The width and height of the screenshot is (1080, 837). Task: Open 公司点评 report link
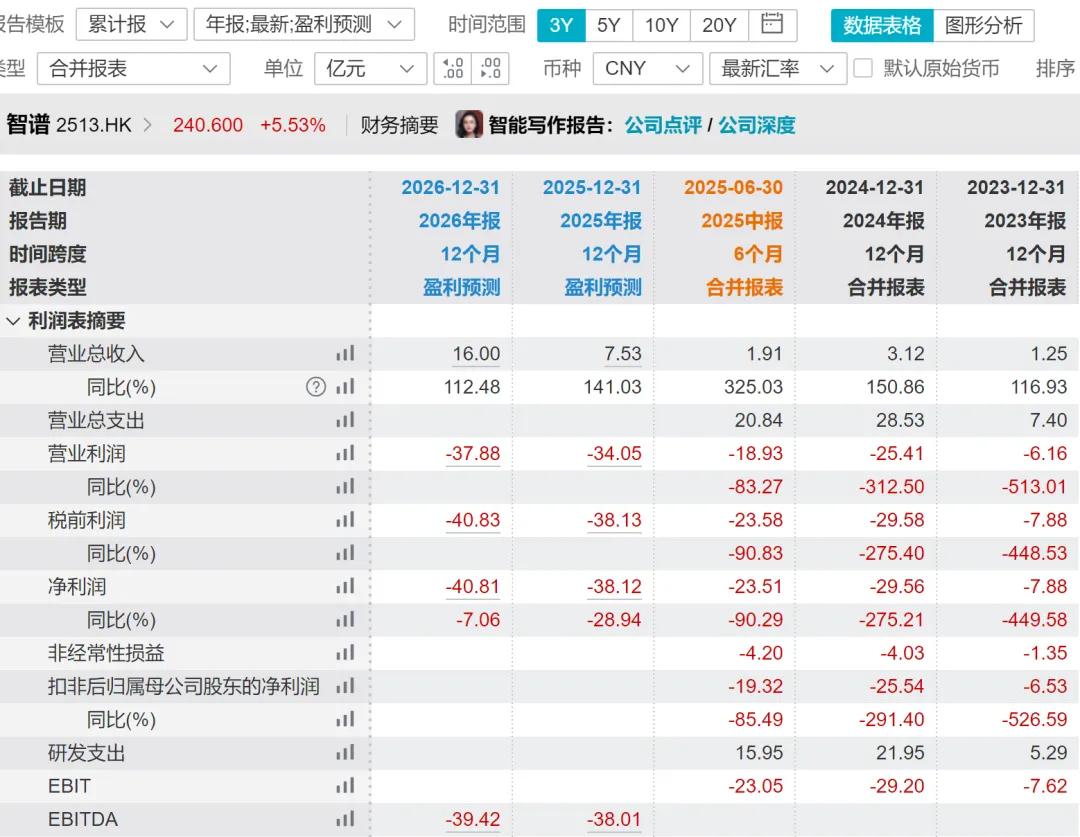(x=663, y=125)
